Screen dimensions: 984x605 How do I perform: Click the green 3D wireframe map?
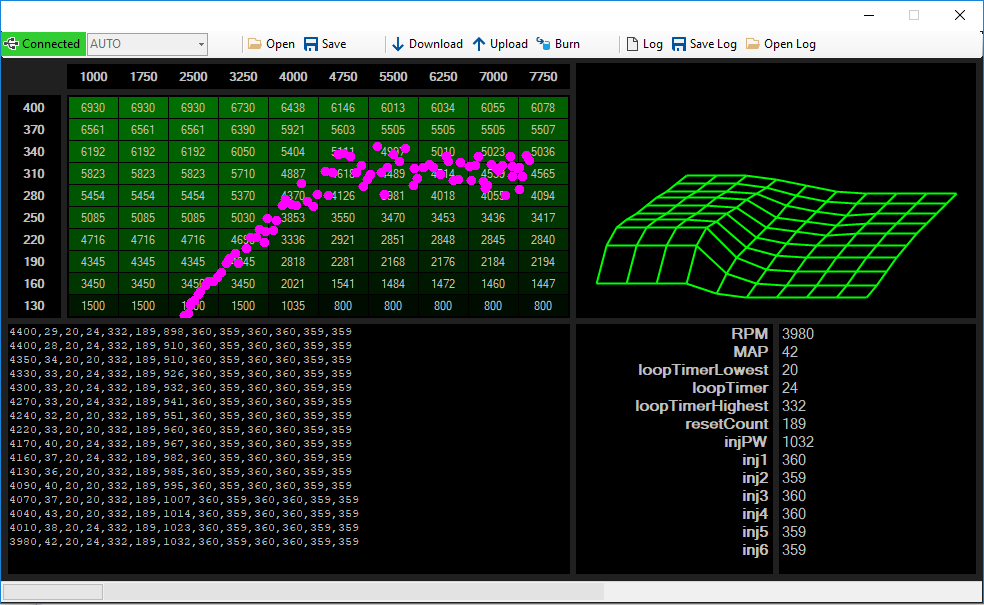click(x=776, y=235)
